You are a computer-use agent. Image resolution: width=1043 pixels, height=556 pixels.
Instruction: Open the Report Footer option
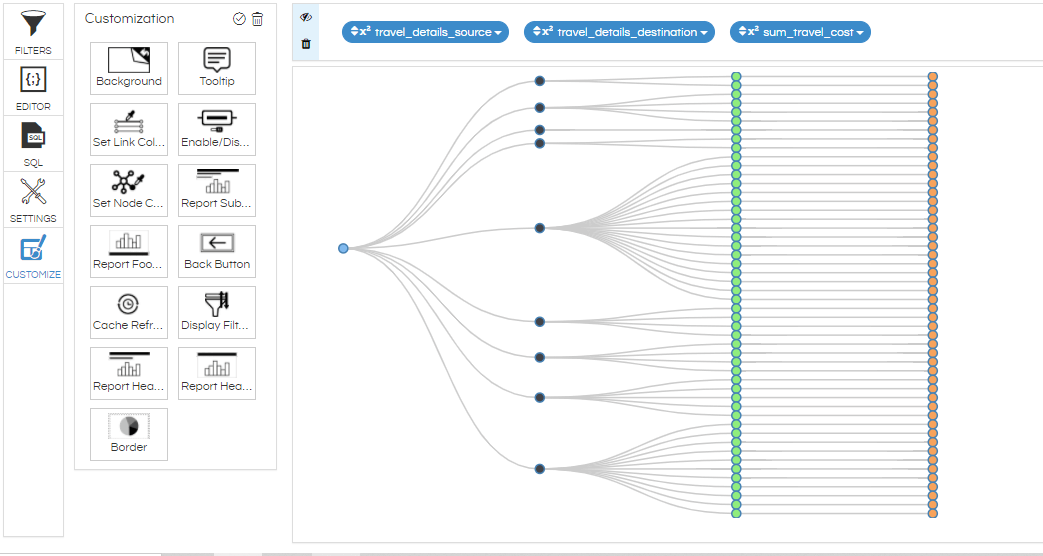click(129, 251)
